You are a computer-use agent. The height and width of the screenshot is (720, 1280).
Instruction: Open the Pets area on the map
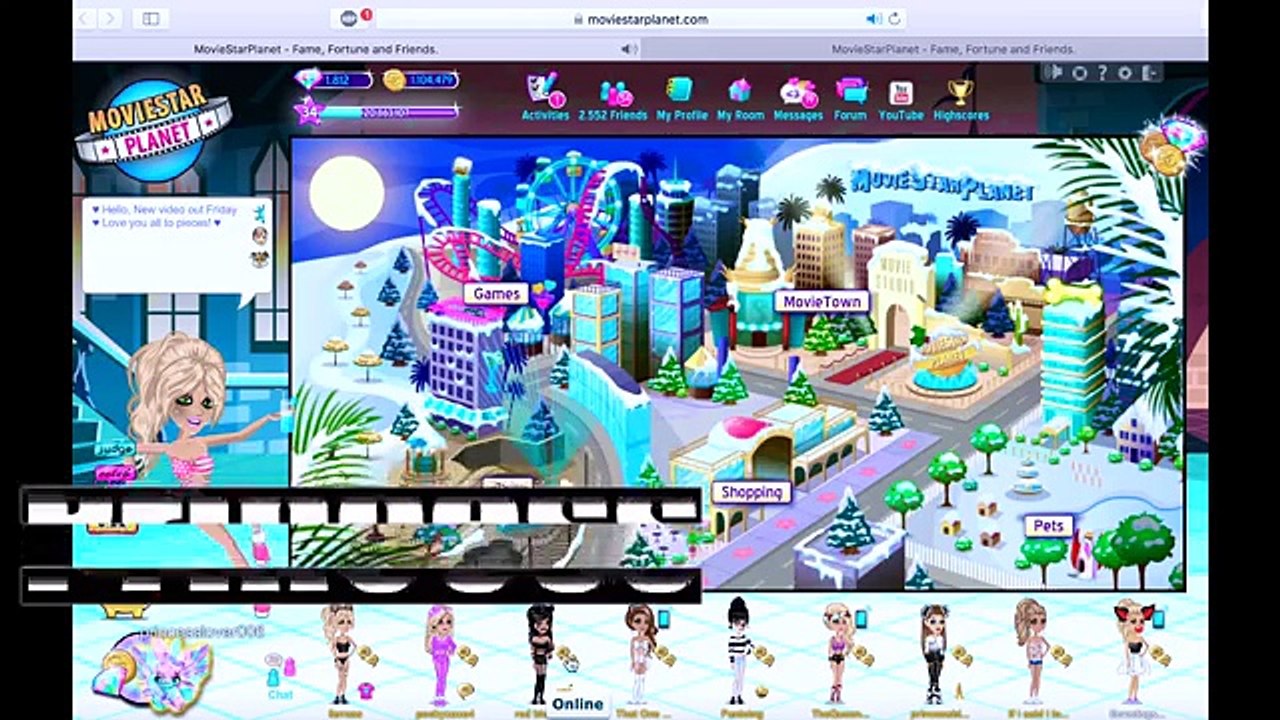[1048, 526]
